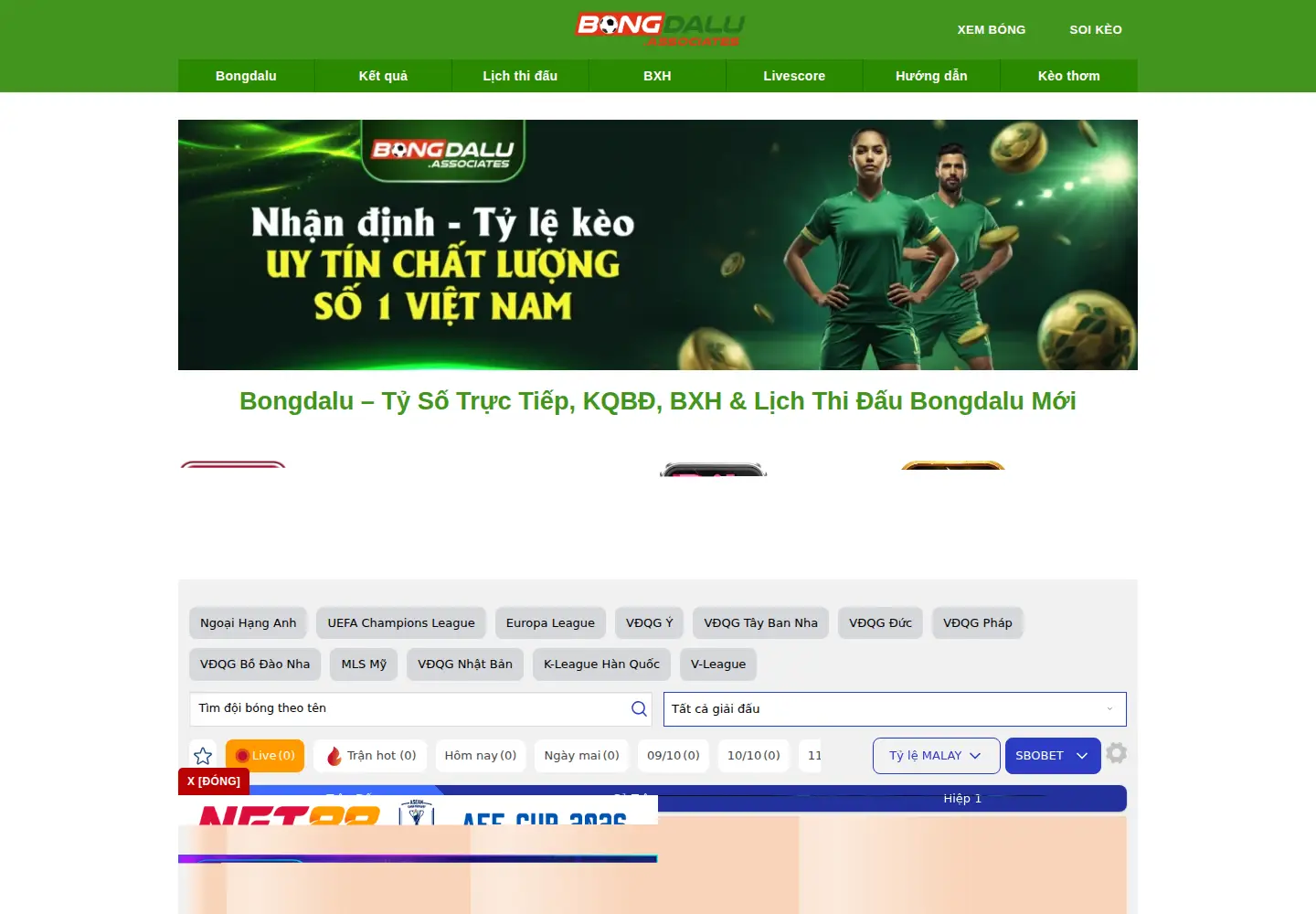The height and width of the screenshot is (914, 1316).
Task: Open the settings gear icon
Action: pyautogui.click(x=1116, y=753)
